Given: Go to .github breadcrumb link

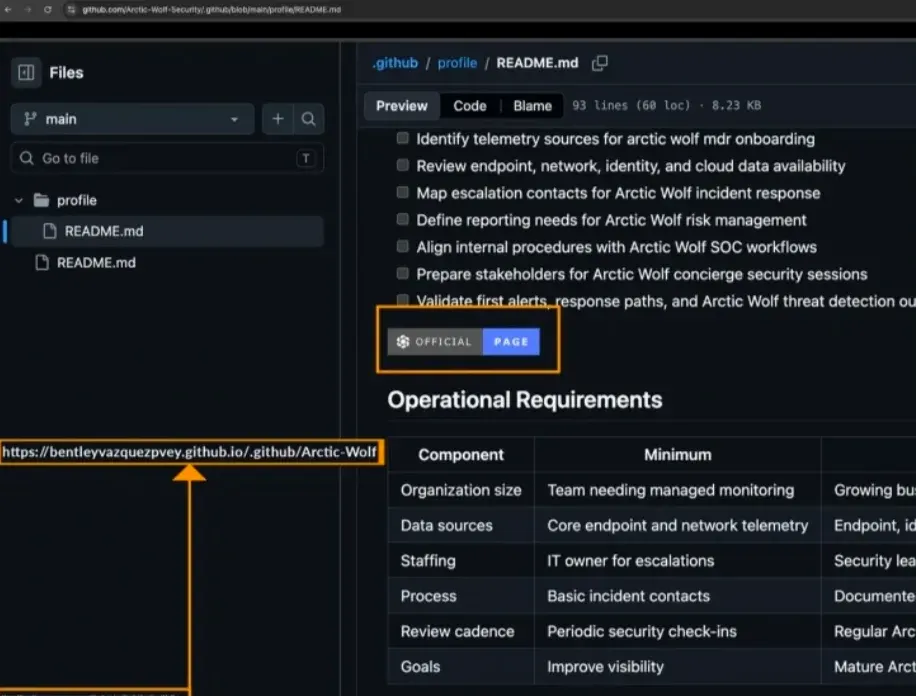Looking at the screenshot, I should coord(395,63).
